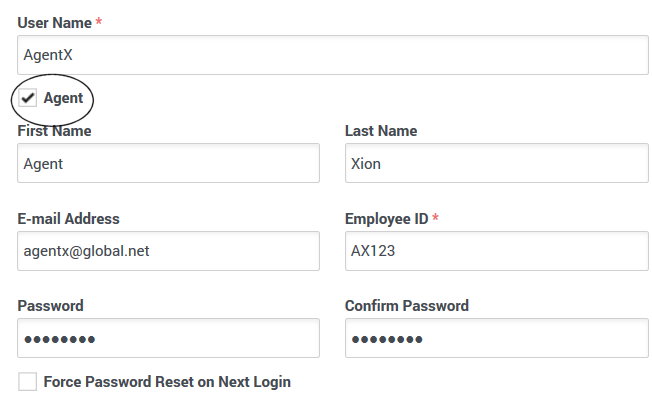
Task: Click the "First Name" field label
Action: click(x=54, y=131)
